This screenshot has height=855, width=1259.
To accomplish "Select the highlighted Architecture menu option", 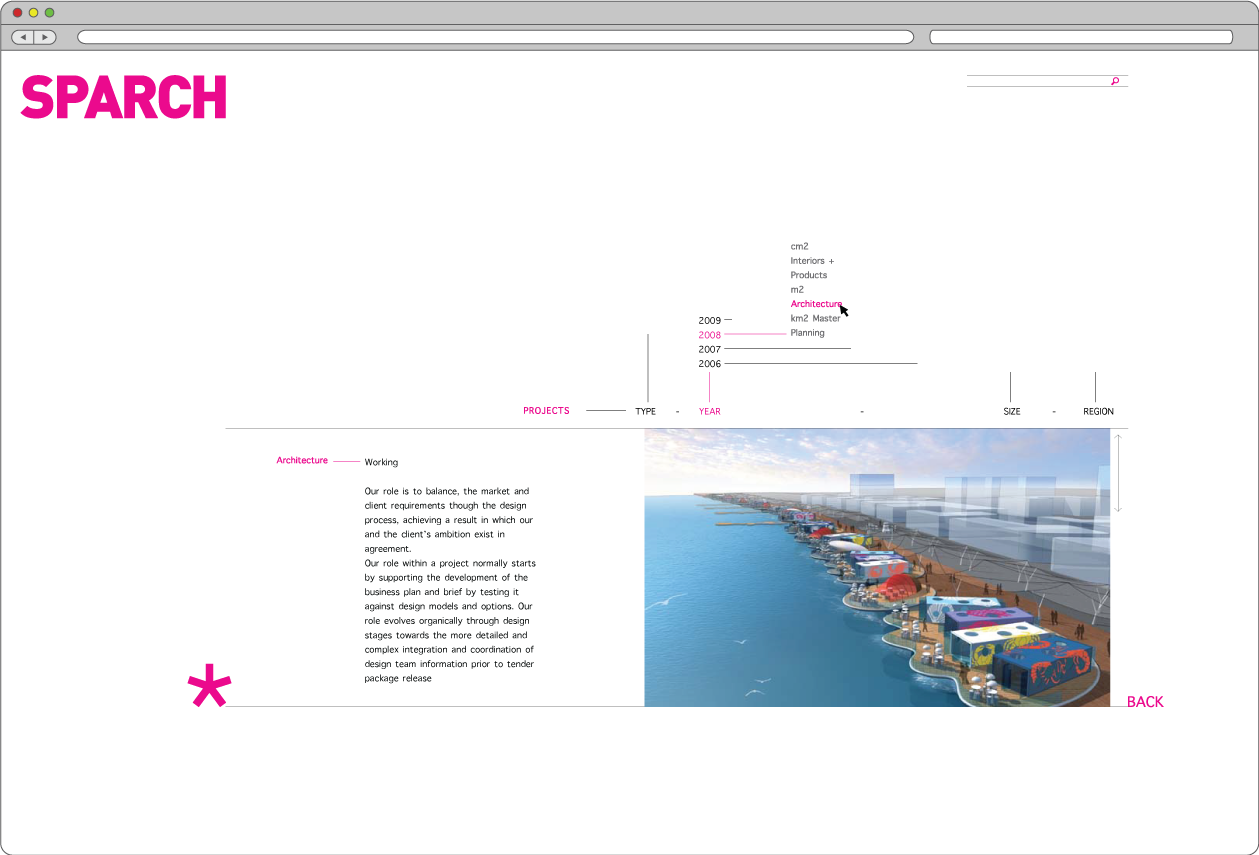I will click(x=816, y=304).
